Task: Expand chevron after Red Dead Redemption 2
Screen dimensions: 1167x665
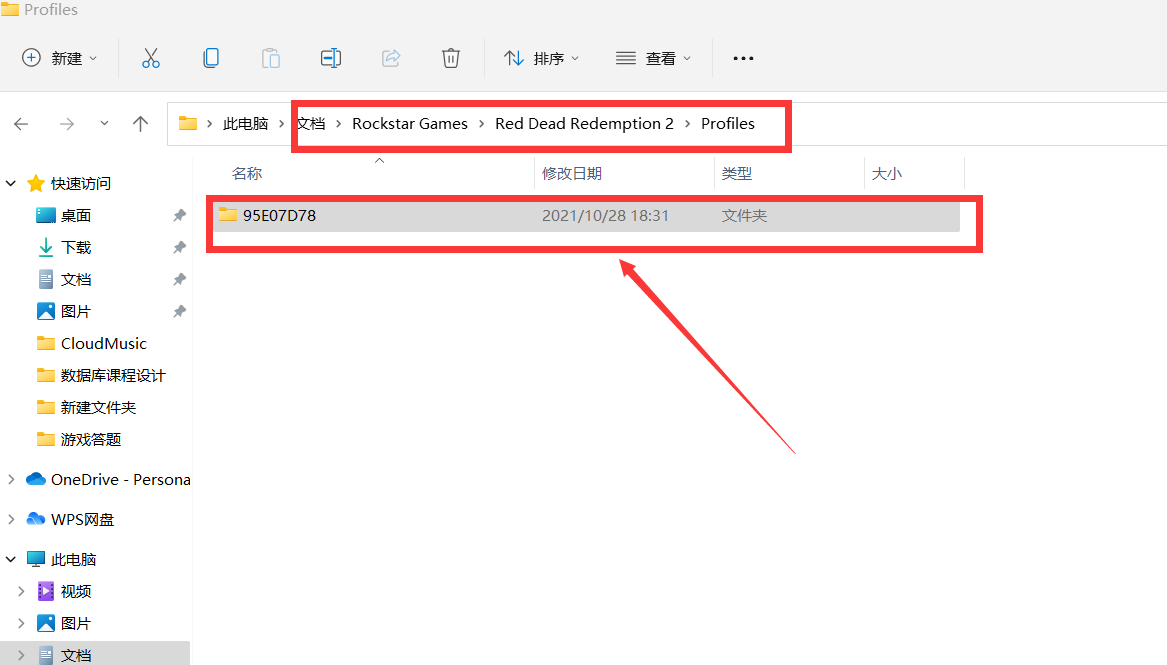Action: tap(688, 123)
